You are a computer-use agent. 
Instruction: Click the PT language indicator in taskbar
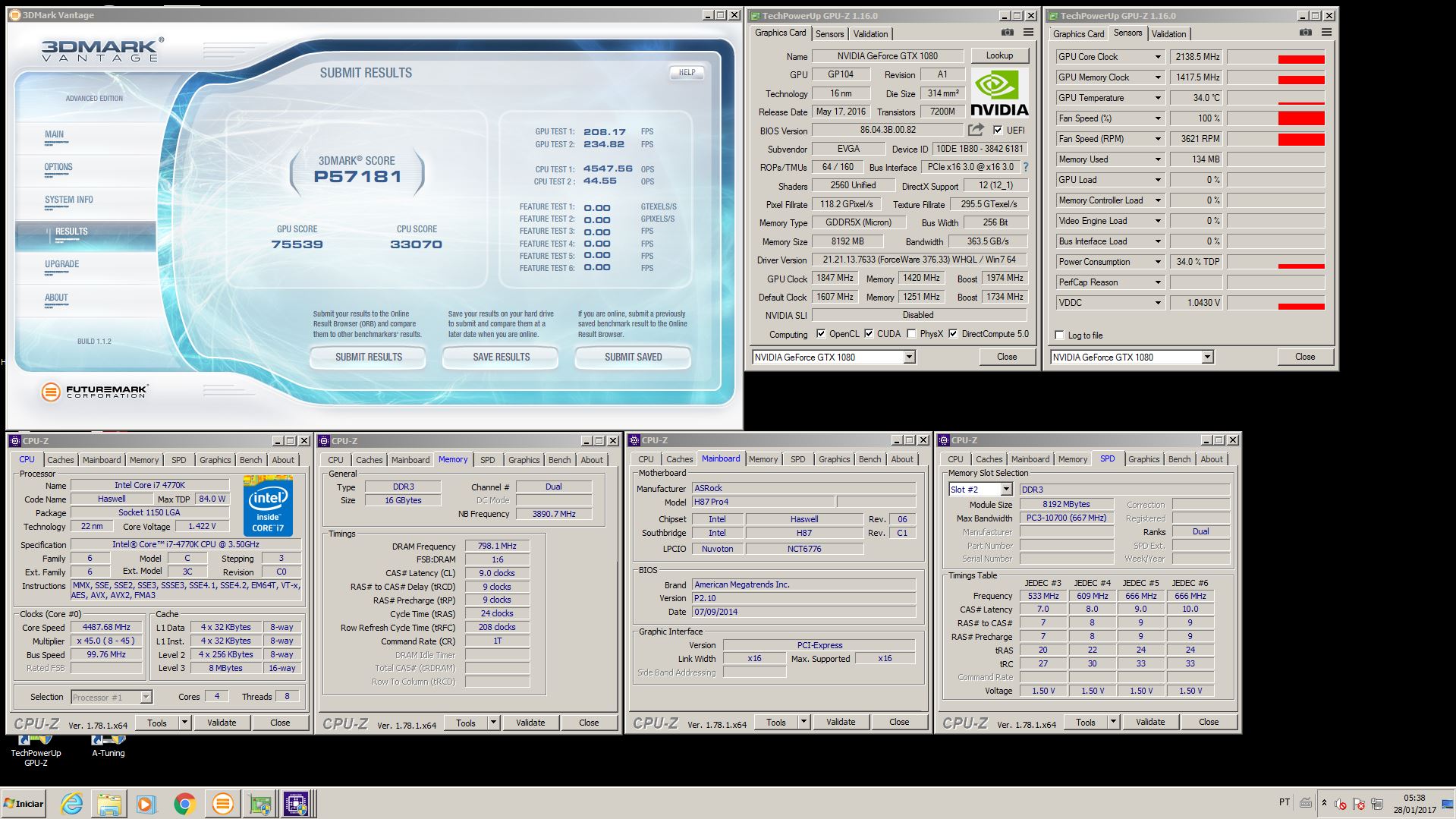[x=1285, y=802]
